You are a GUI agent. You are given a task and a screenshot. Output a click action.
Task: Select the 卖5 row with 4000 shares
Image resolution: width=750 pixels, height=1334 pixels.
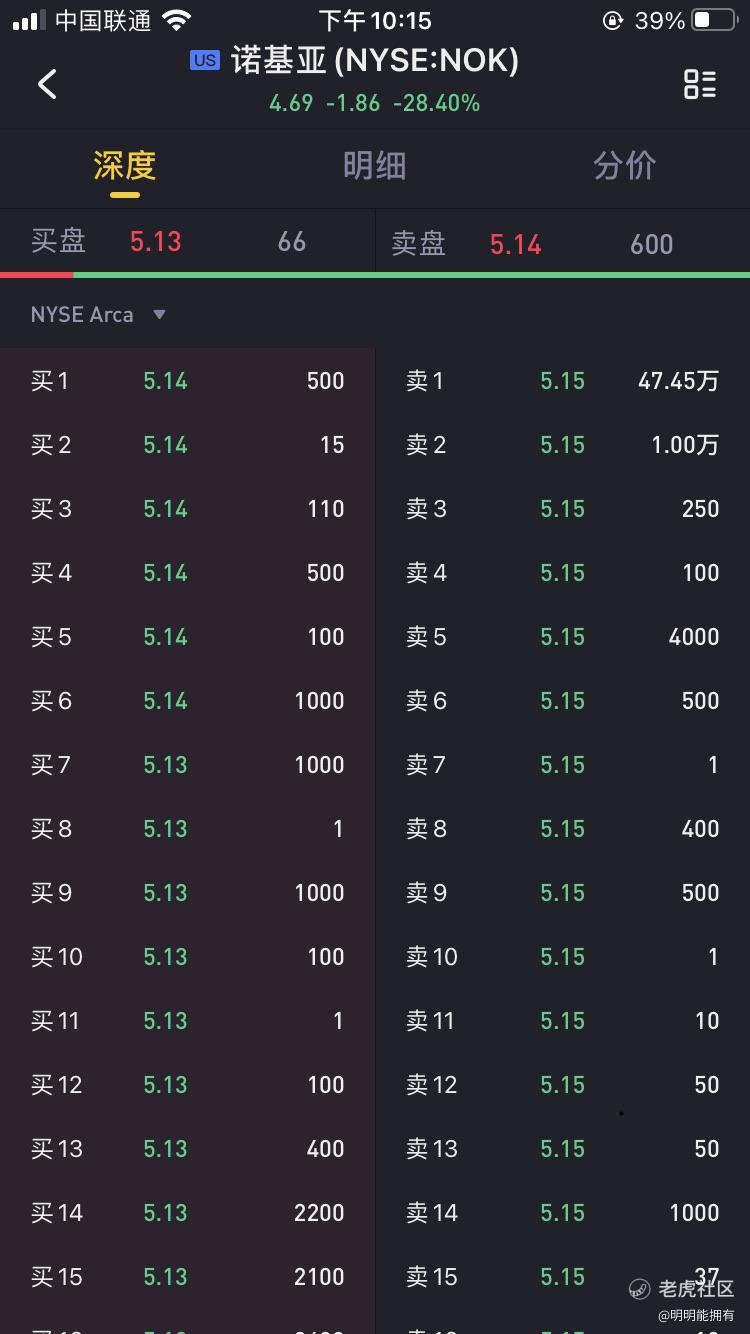[562, 637]
